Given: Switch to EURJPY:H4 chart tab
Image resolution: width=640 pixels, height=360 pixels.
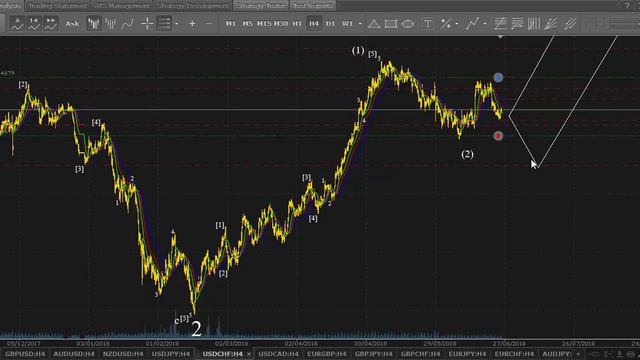Looking at the screenshot, I should (467, 354).
